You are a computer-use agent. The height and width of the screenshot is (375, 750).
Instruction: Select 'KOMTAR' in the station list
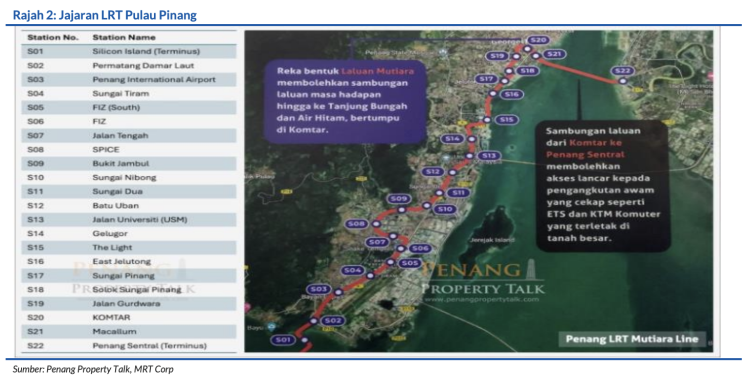(x=111, y=318)
